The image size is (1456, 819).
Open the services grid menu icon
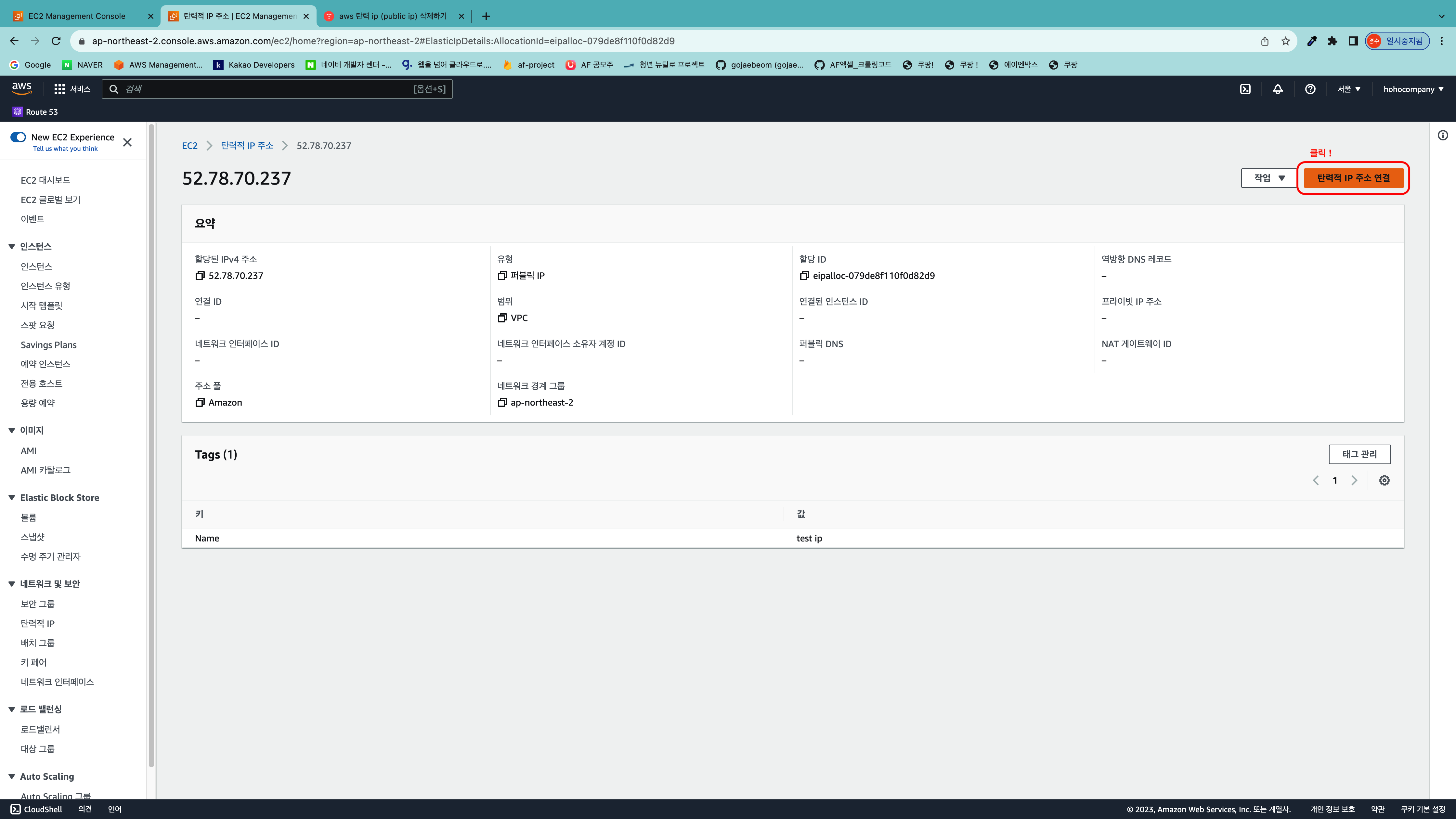59,89
